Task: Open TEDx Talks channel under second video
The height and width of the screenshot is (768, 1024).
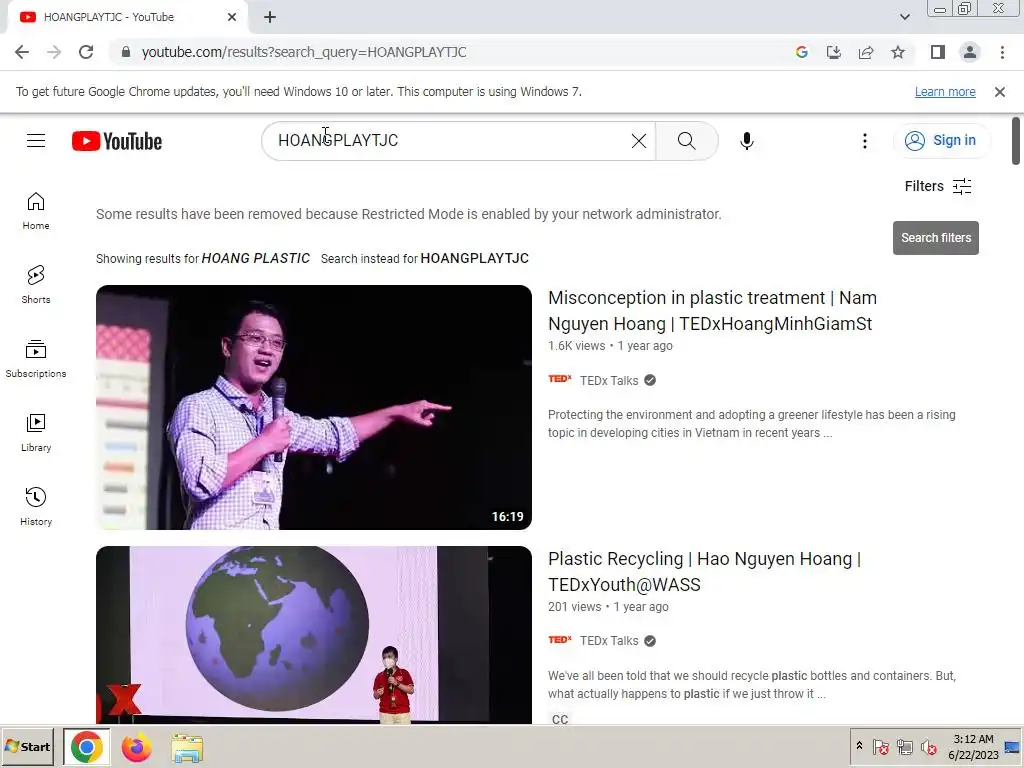Action: pyautogui.click(x=609, y=641)
